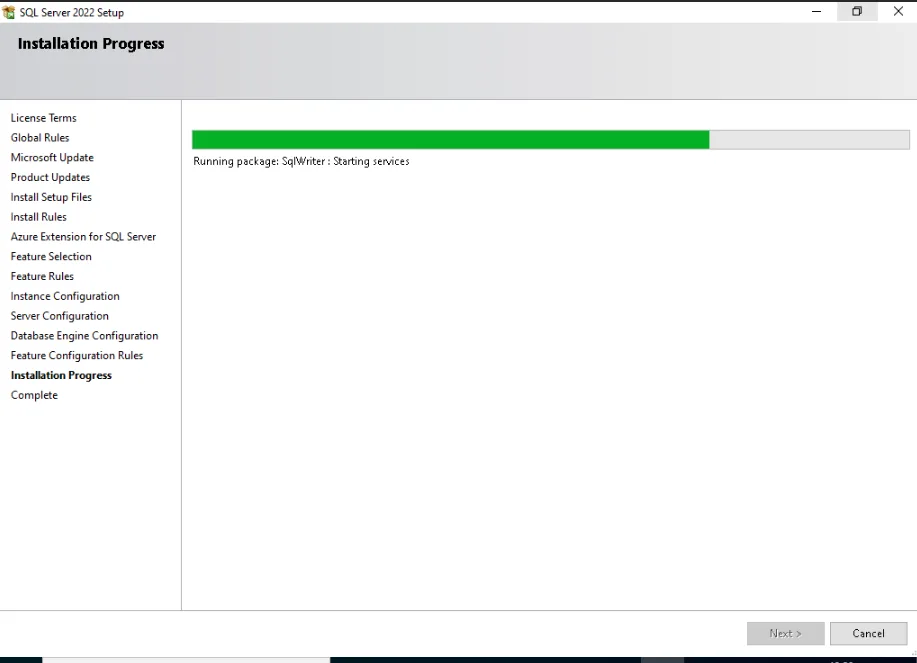Click the SQL Server Setup title bar icon
917x663 pixels.
tap(8, 12)
